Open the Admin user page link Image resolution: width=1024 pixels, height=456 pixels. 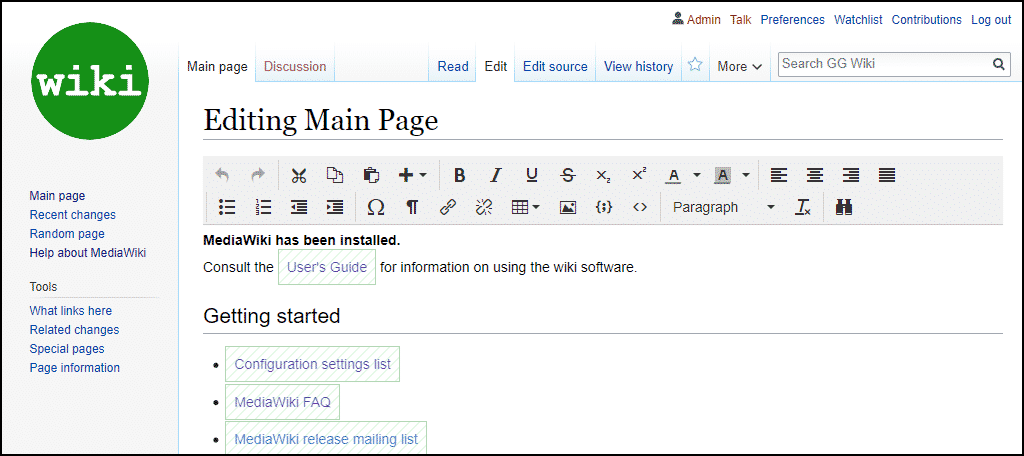(703, 20)
